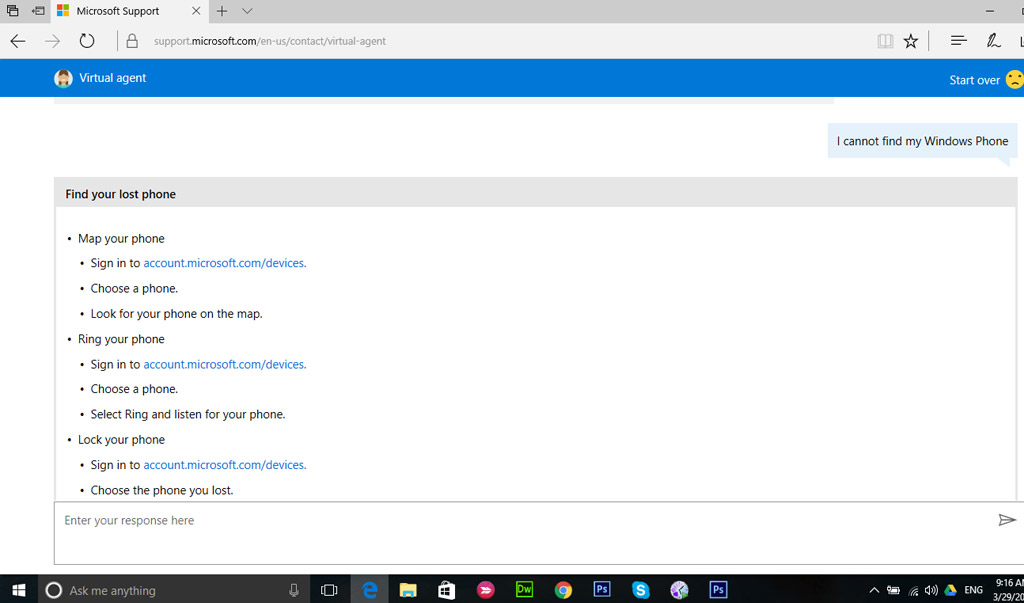1024x603 pixels.
Task: Open a new tab with plus button
Action: tap(222, 11)
